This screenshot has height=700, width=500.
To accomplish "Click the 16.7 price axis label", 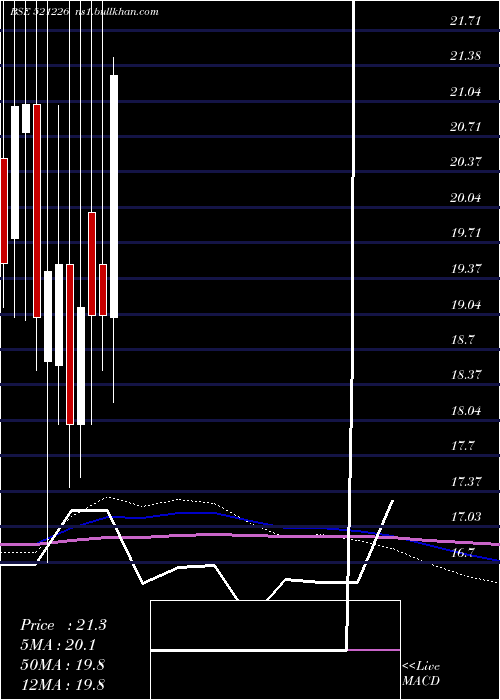I will [462, 553].
